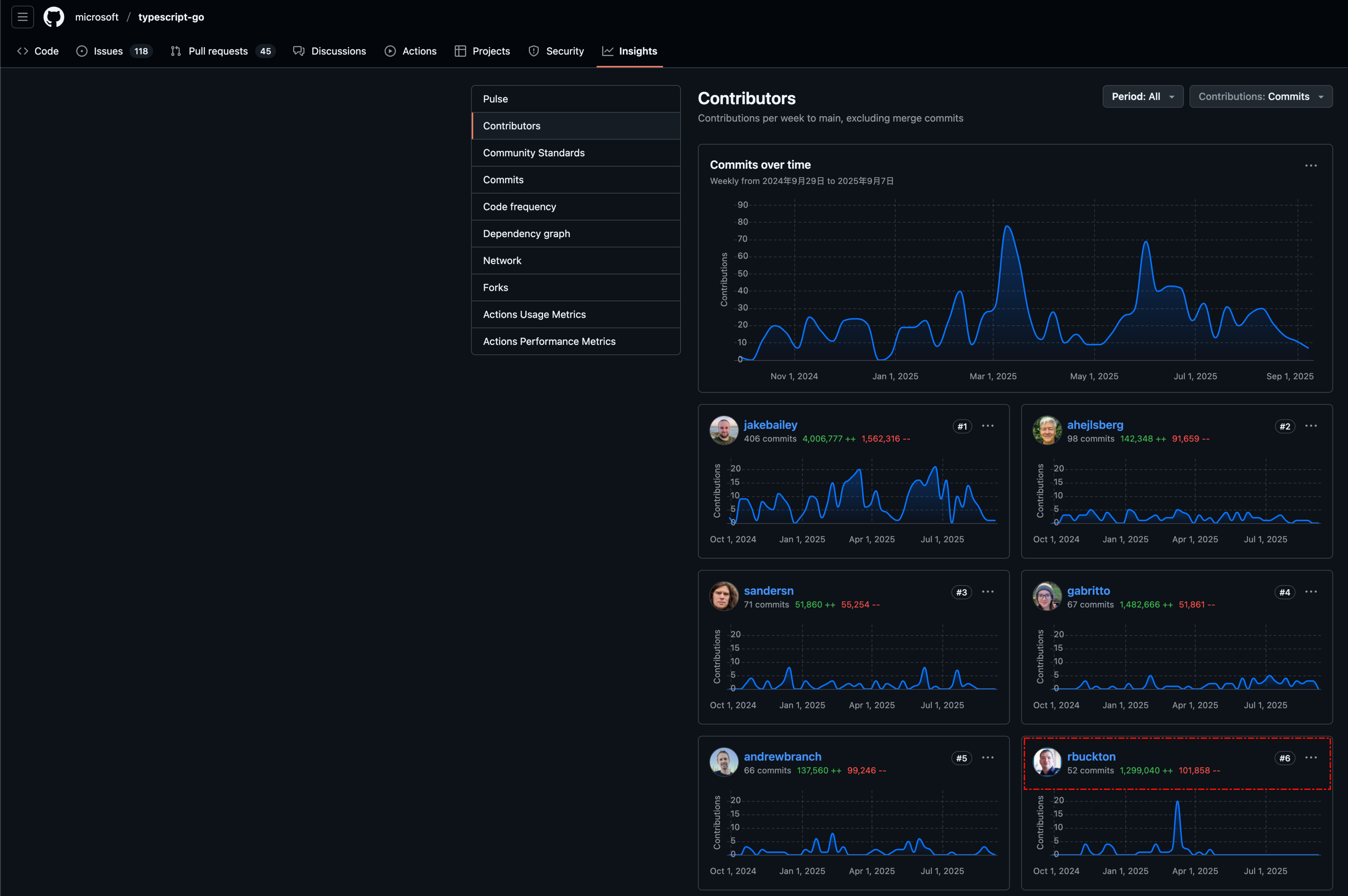Click the Projects table icon
The width and height of the screenshot is (1348, 896).
(460, 51)
